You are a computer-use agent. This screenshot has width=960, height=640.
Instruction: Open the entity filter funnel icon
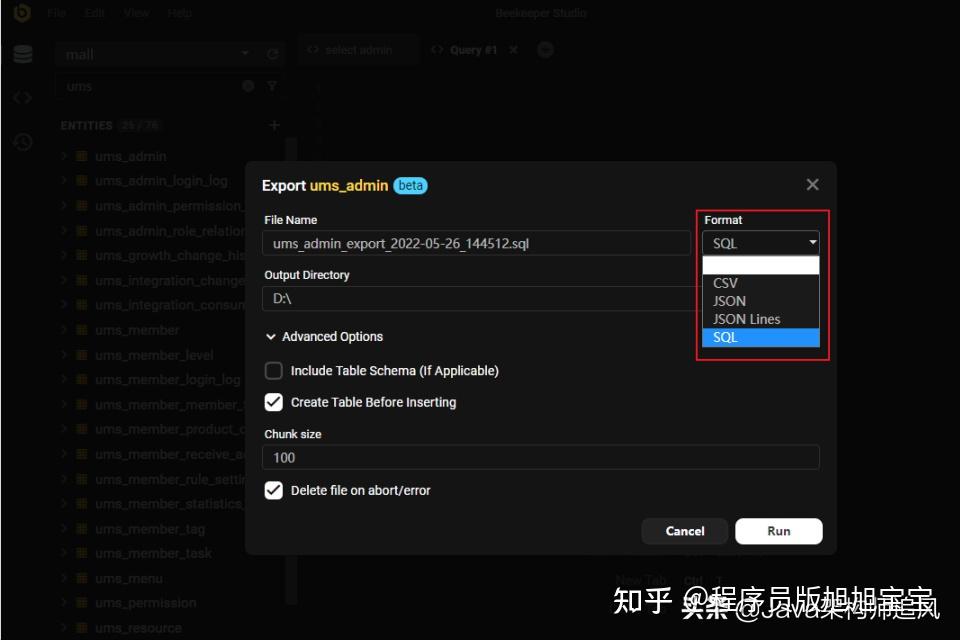(x=272, y=86)
